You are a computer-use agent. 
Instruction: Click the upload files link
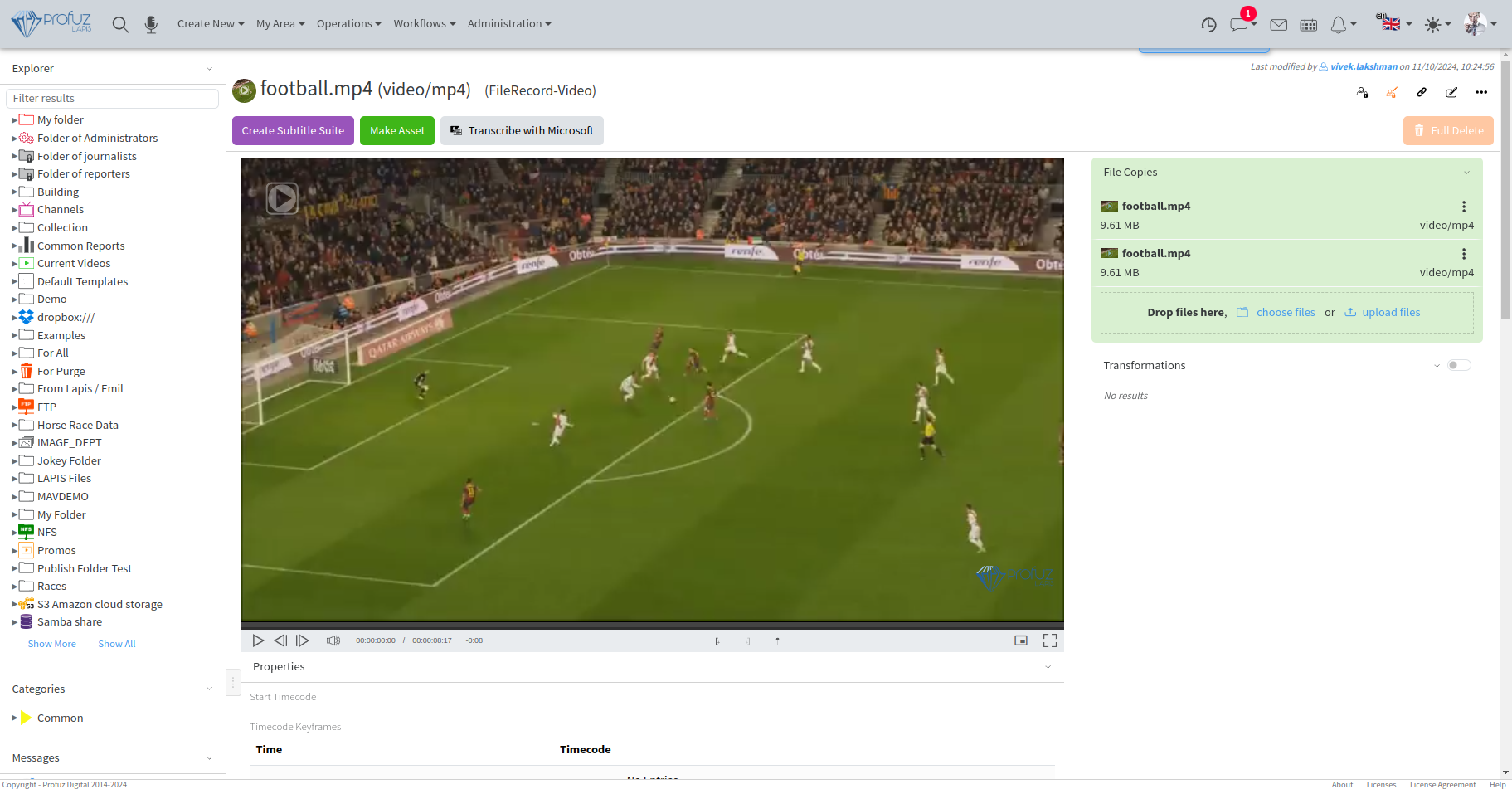tap(1391, 312)
